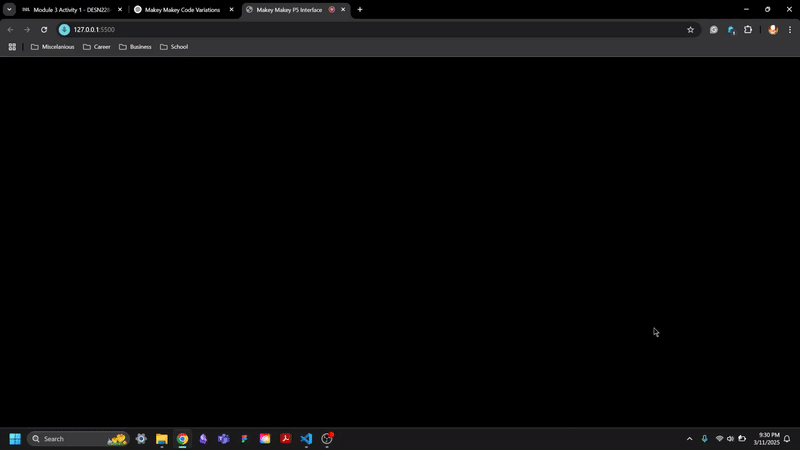
Task: Open Microsoft Teams from the taskbar
Action: [223, 439]
